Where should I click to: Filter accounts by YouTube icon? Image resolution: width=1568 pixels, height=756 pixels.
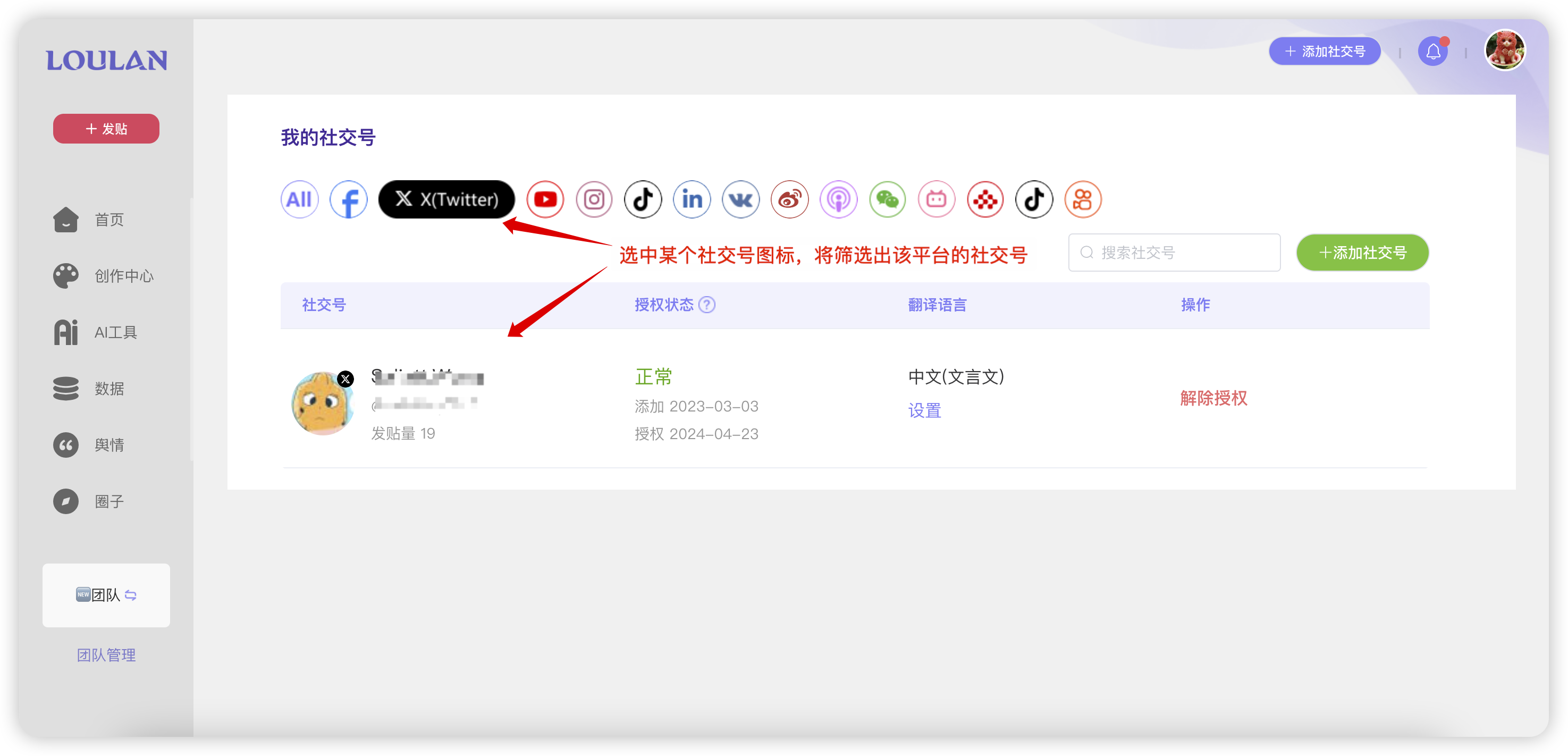coord(545,199)
